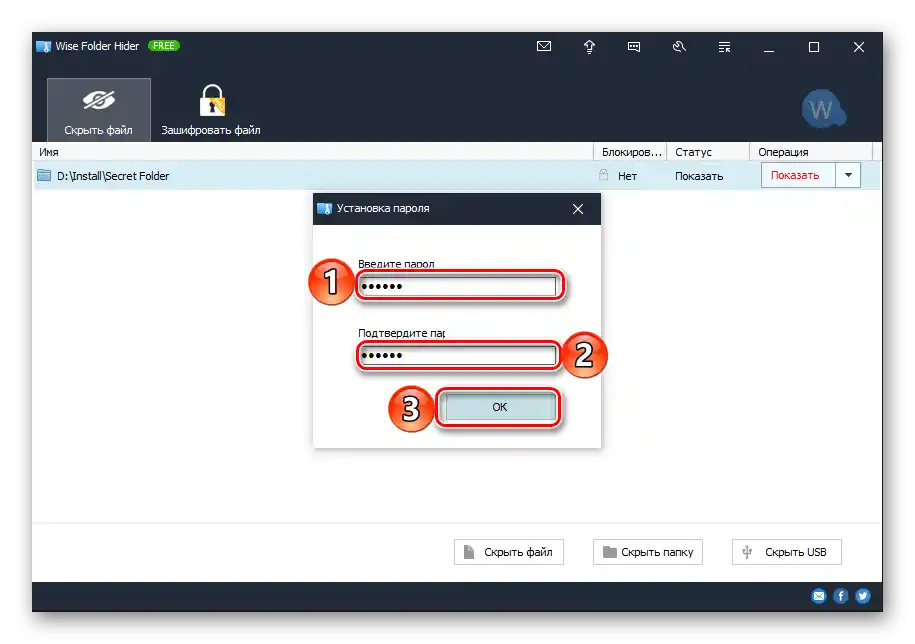The width and height of the screenshot is (915, 644).
Task: Open the feedback chat icon in title bar
Action: point(634,47)
